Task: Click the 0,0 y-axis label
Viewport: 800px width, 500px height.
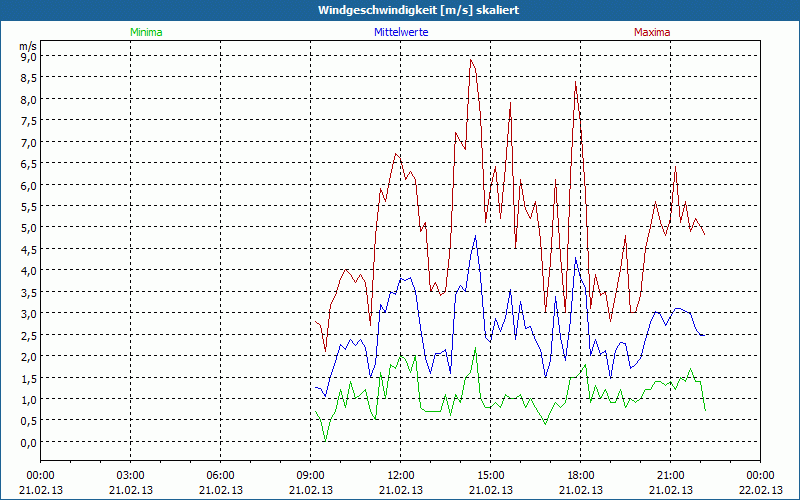Action: pyautogui.click(x=28, y=442)
